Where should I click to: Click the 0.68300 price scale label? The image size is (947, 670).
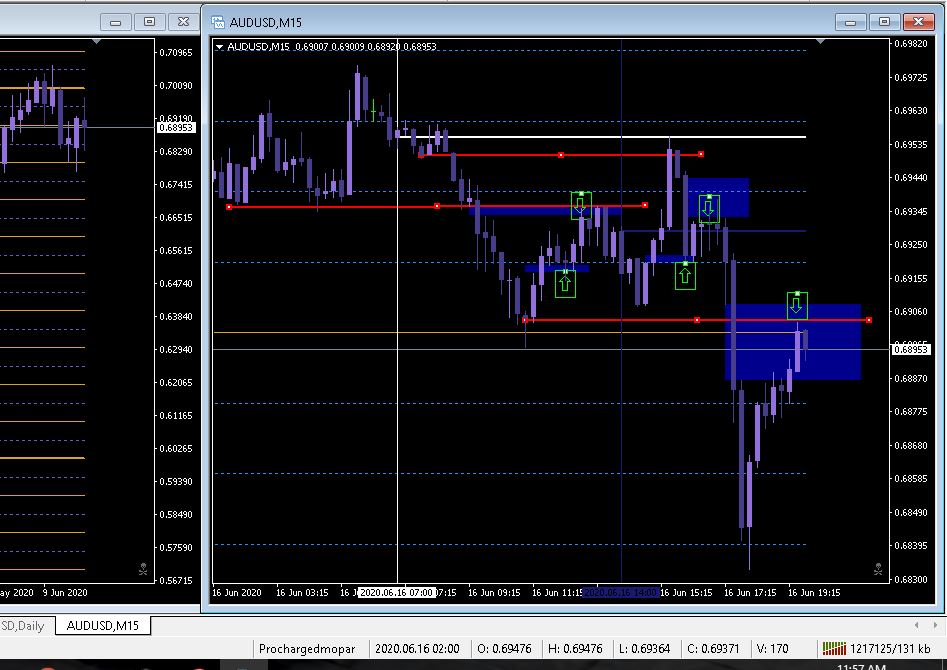[910, 579]
